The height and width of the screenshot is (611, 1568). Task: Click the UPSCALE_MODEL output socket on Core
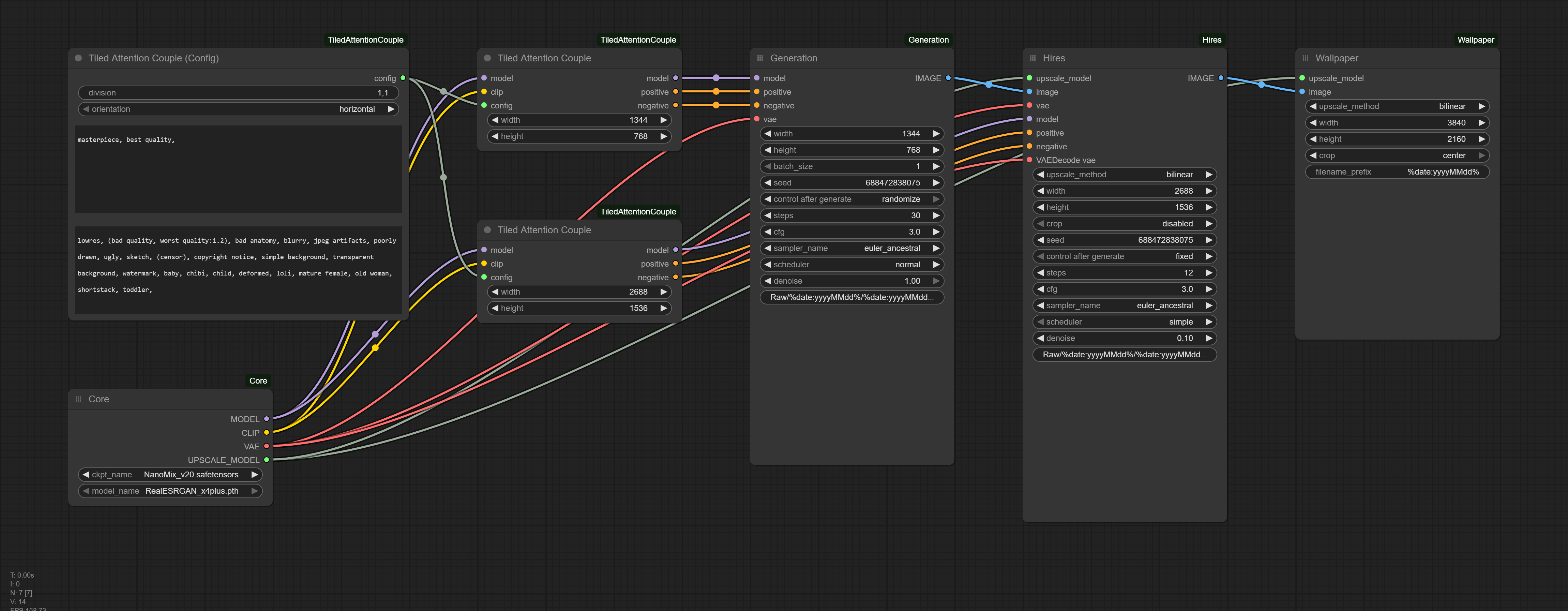click(266, 460)
